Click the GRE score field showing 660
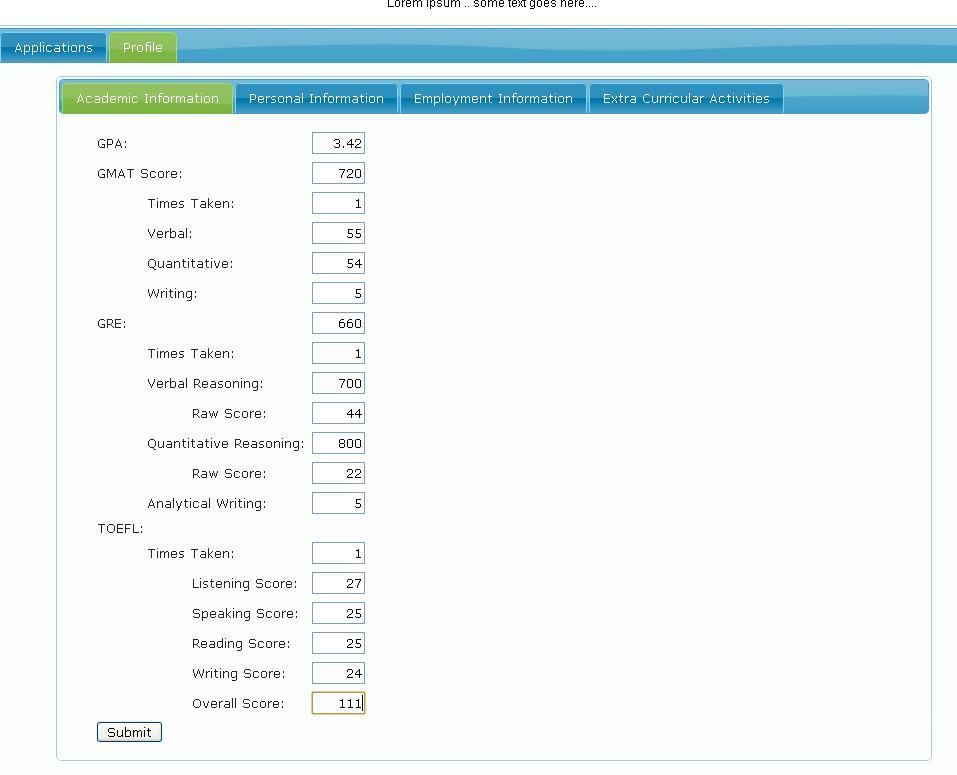This screenshot has width=957, height=775. [338, 323]
